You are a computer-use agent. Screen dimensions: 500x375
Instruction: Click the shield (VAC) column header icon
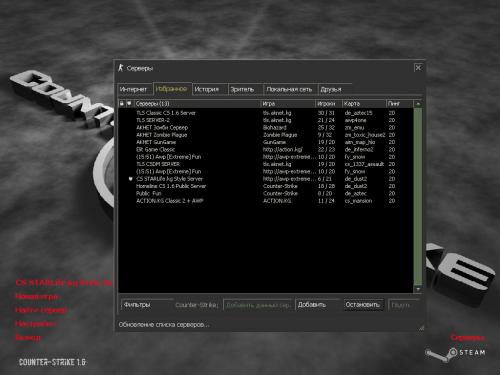(129, 104)
